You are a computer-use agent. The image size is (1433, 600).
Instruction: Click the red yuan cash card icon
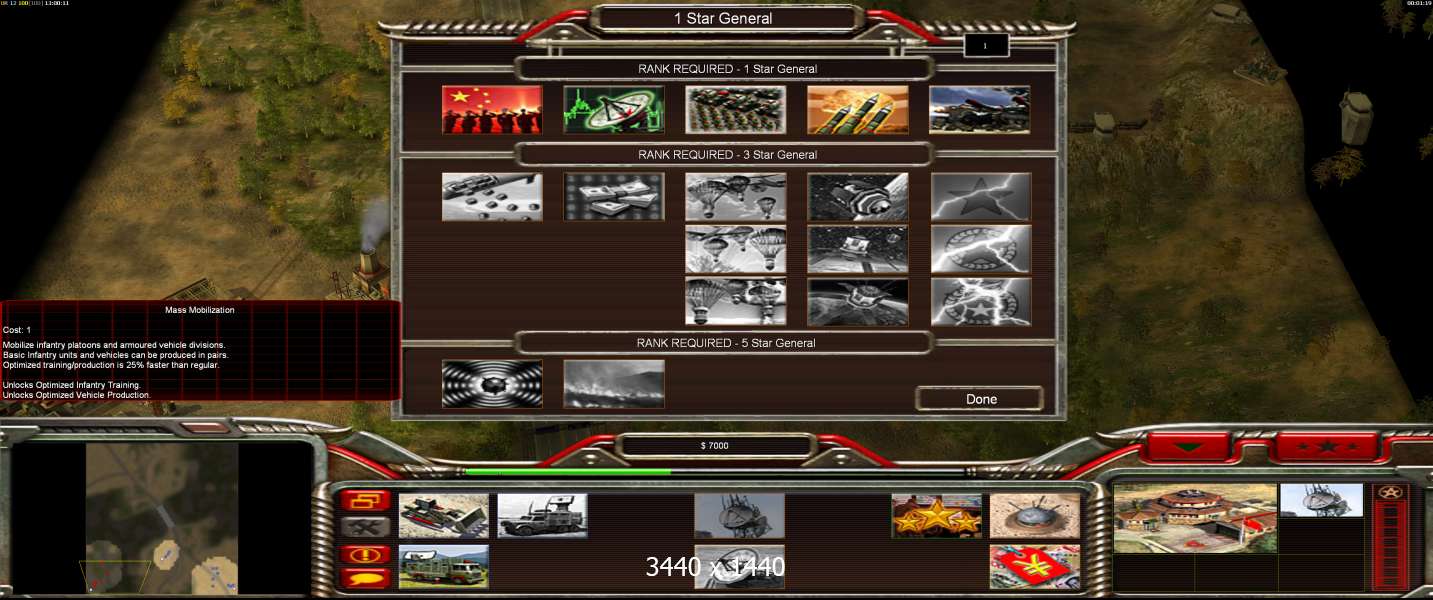pyautogui.click(x=1035, y=567)
